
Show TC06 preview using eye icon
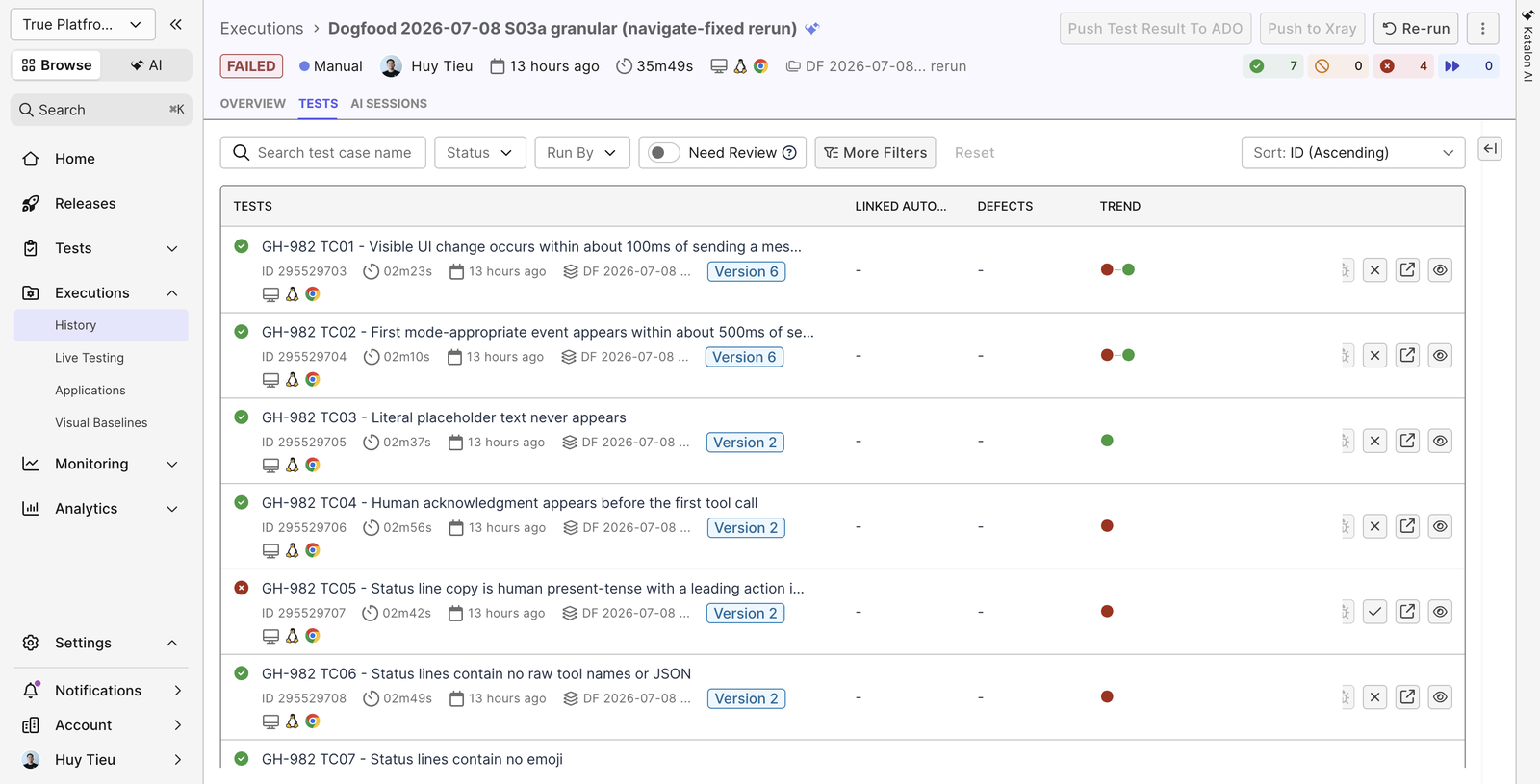point(1440,697)
